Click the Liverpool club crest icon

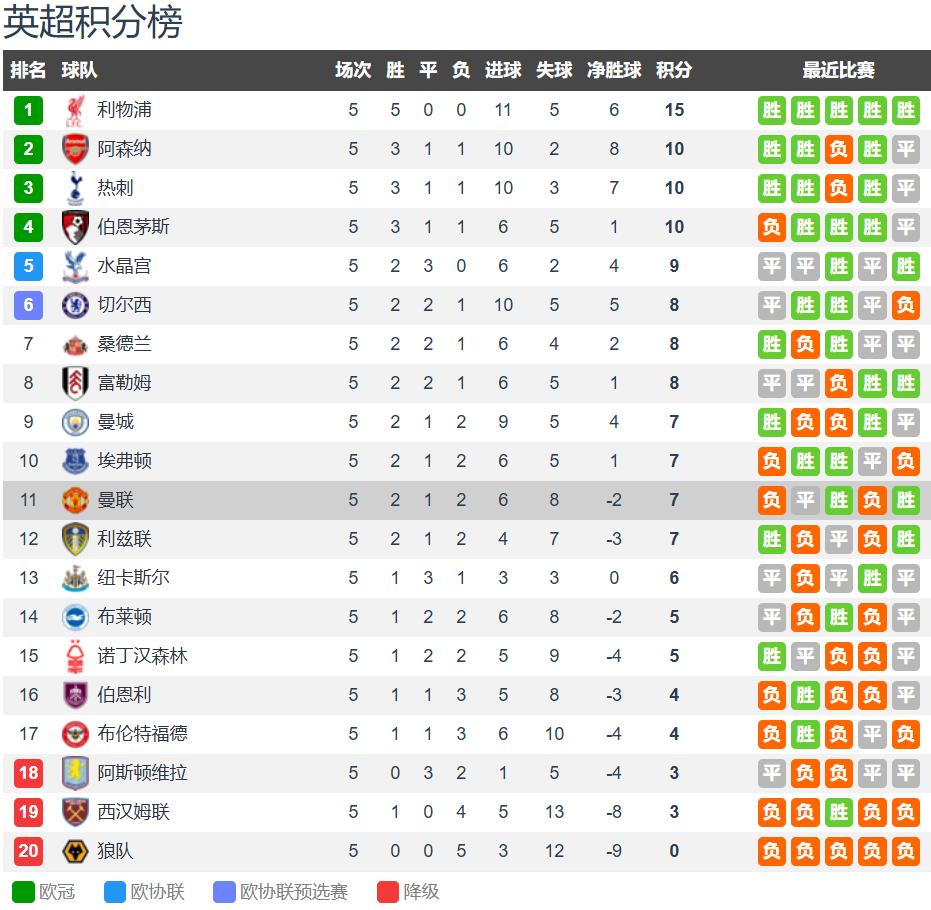(x=75, y=110)
